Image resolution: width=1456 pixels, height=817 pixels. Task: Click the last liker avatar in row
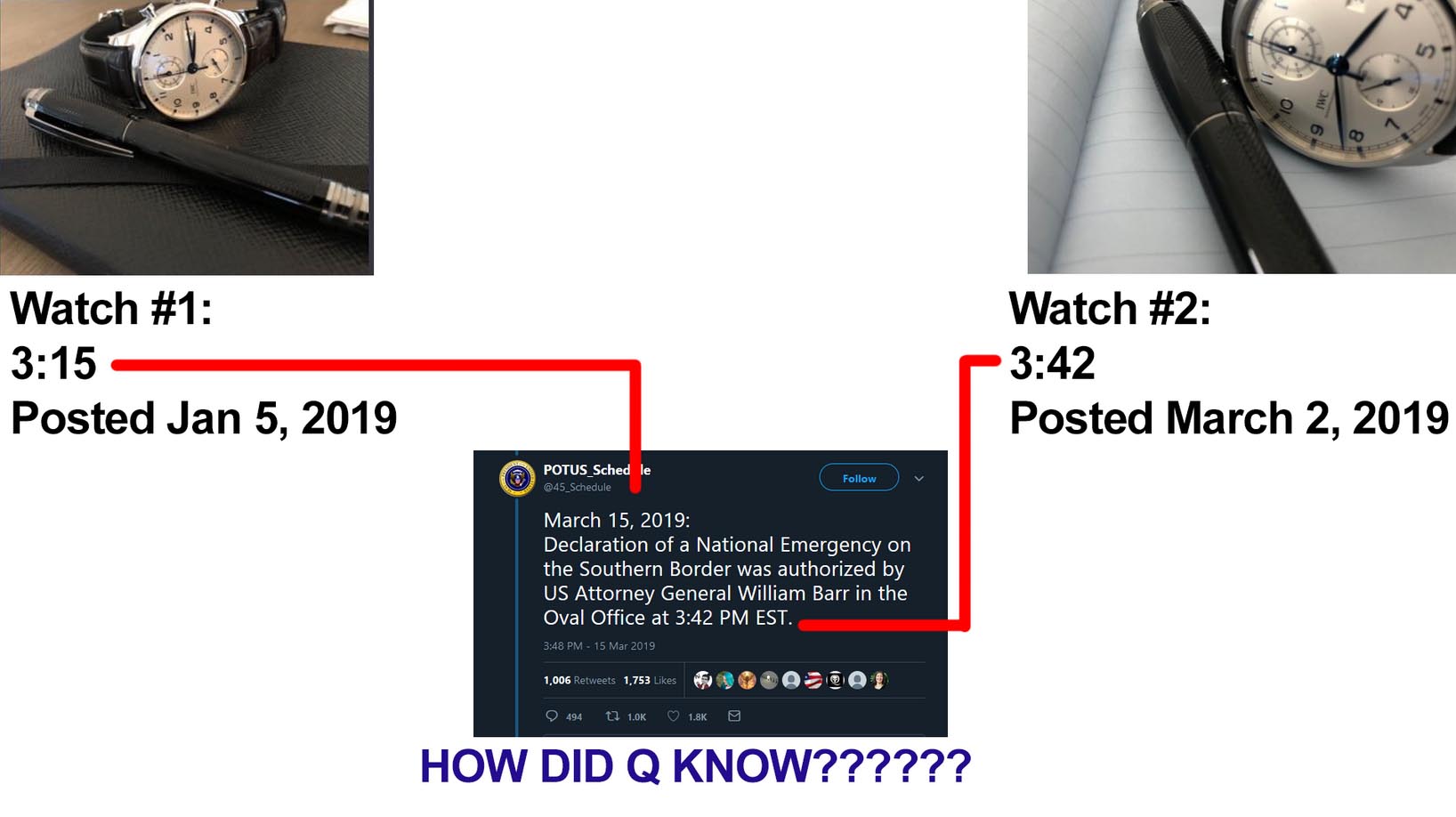[879, 680]
